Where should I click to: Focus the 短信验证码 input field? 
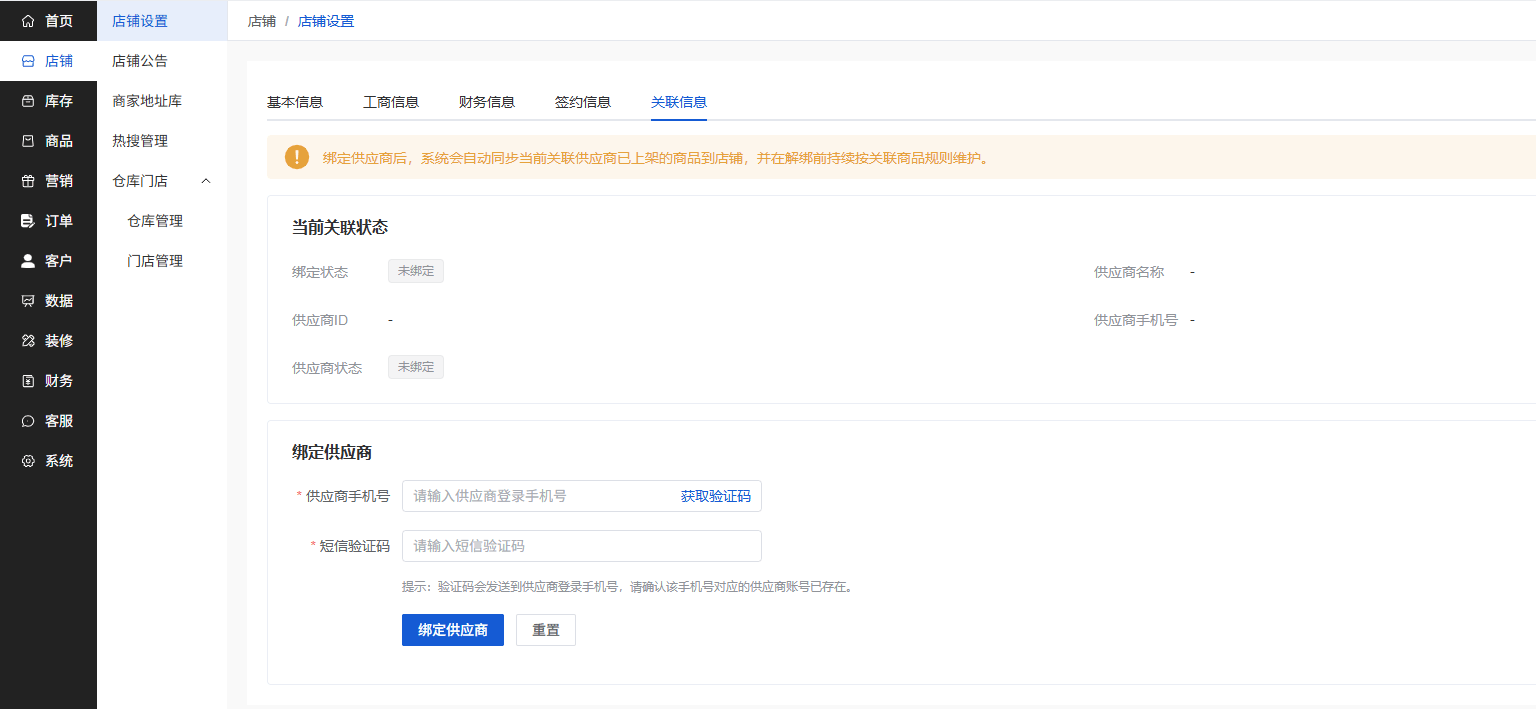[x=582, y=546]
